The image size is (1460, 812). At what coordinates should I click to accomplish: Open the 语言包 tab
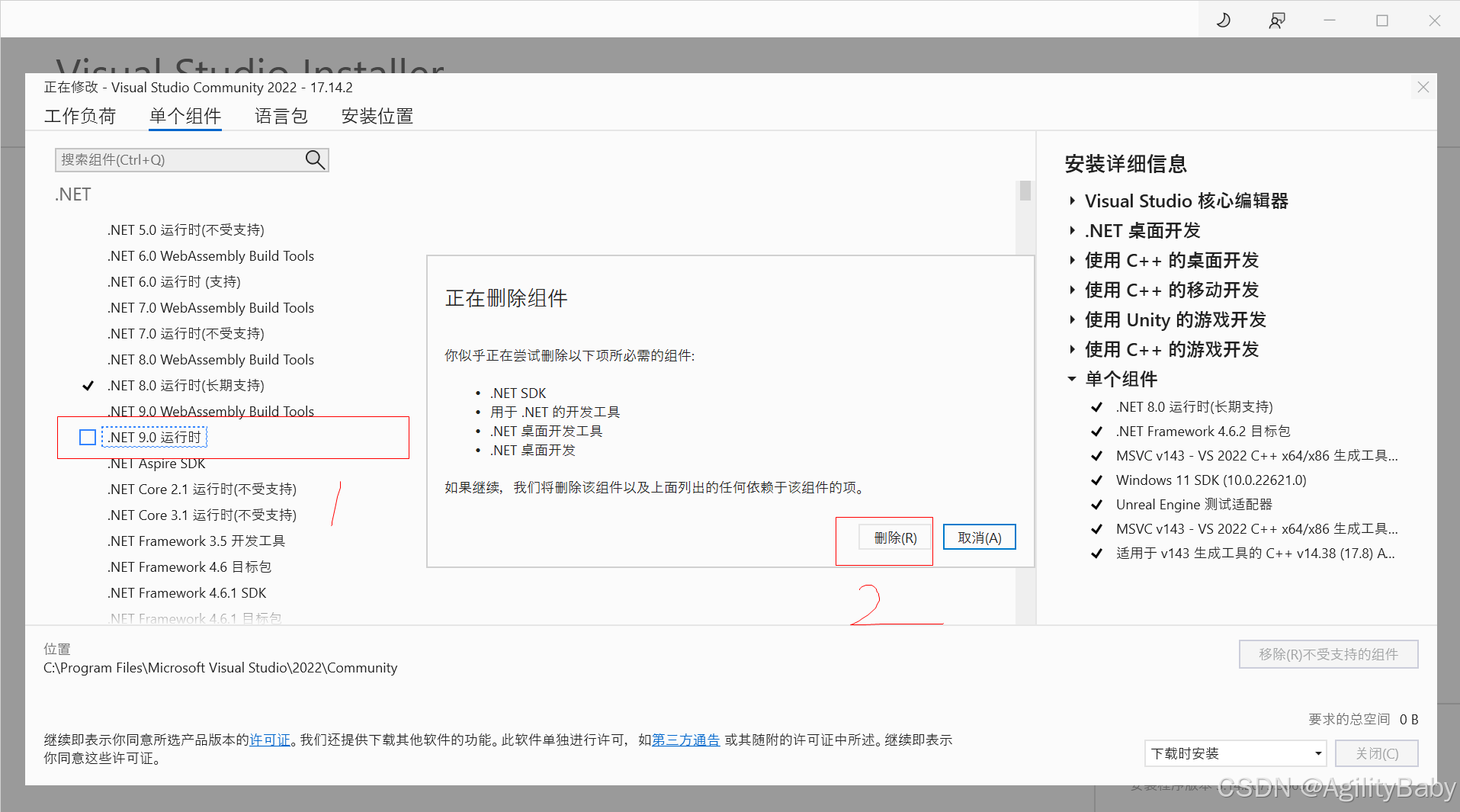281,116
